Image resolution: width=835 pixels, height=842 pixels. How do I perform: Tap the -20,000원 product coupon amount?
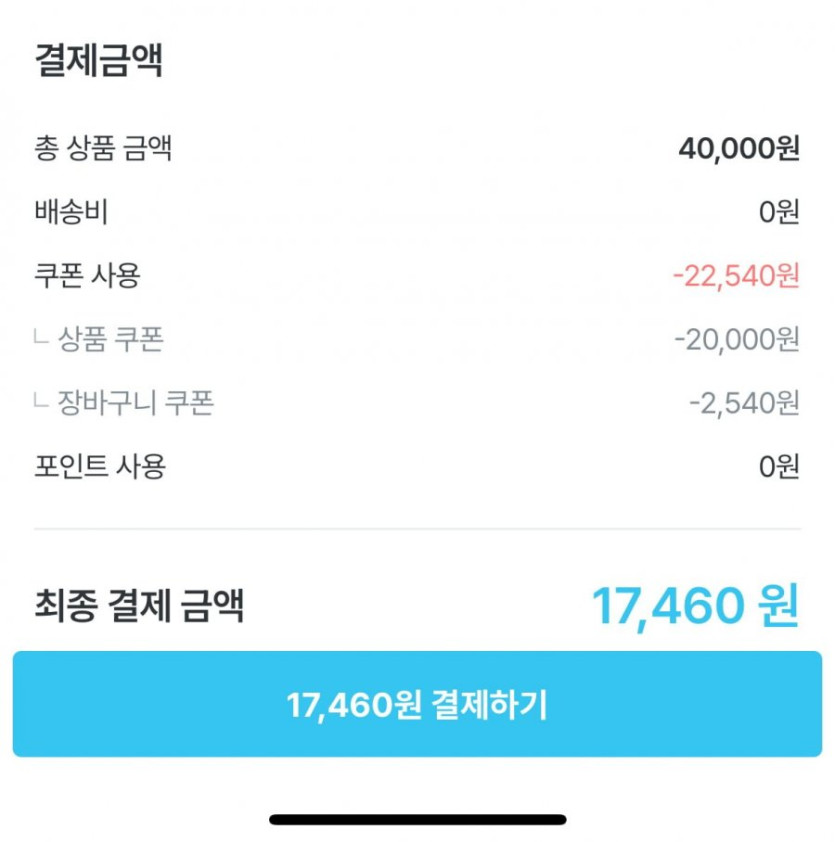737,340
